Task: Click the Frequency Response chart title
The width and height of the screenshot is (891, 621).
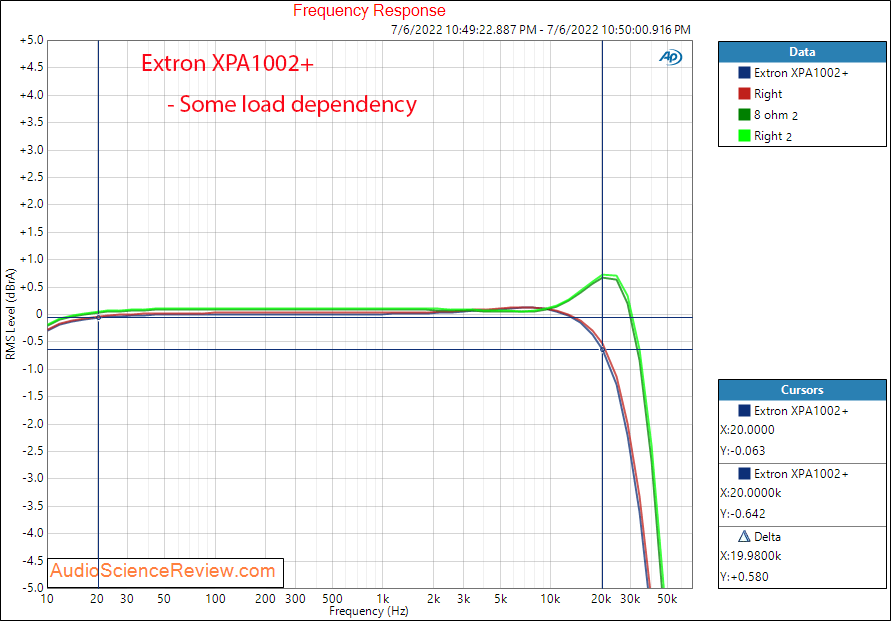Action: point(369,10)
